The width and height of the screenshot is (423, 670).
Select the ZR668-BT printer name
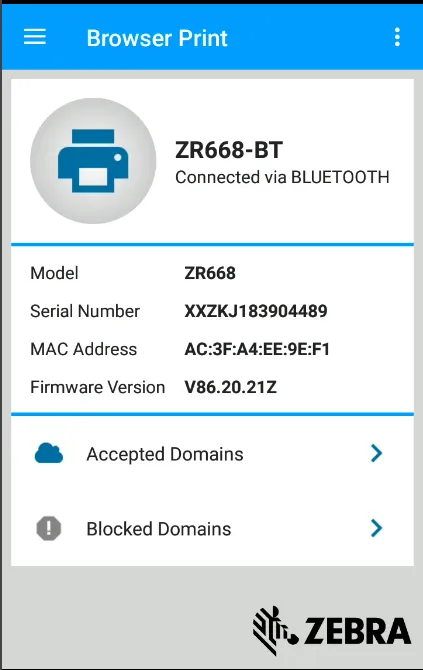[x=229, y=150]
